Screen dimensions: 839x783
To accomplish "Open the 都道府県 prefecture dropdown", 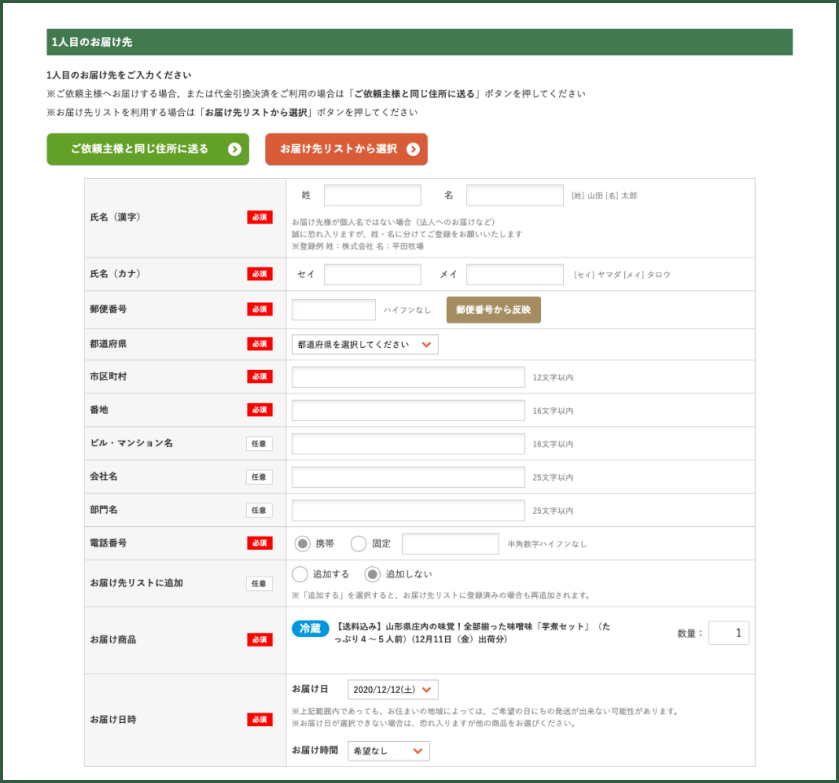I will point(365,345).
